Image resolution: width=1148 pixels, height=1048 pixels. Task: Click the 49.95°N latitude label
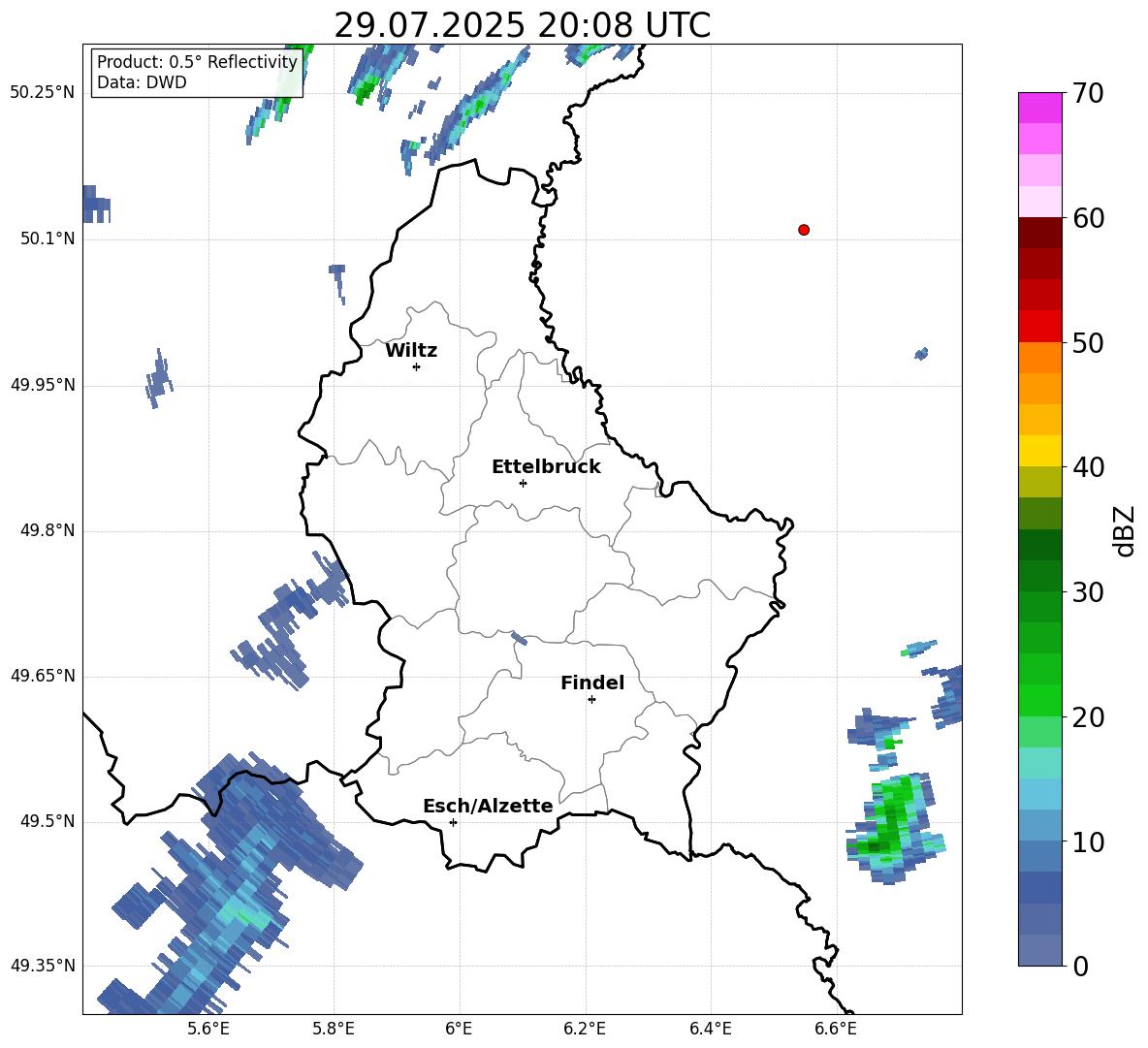tap(43, 384)
